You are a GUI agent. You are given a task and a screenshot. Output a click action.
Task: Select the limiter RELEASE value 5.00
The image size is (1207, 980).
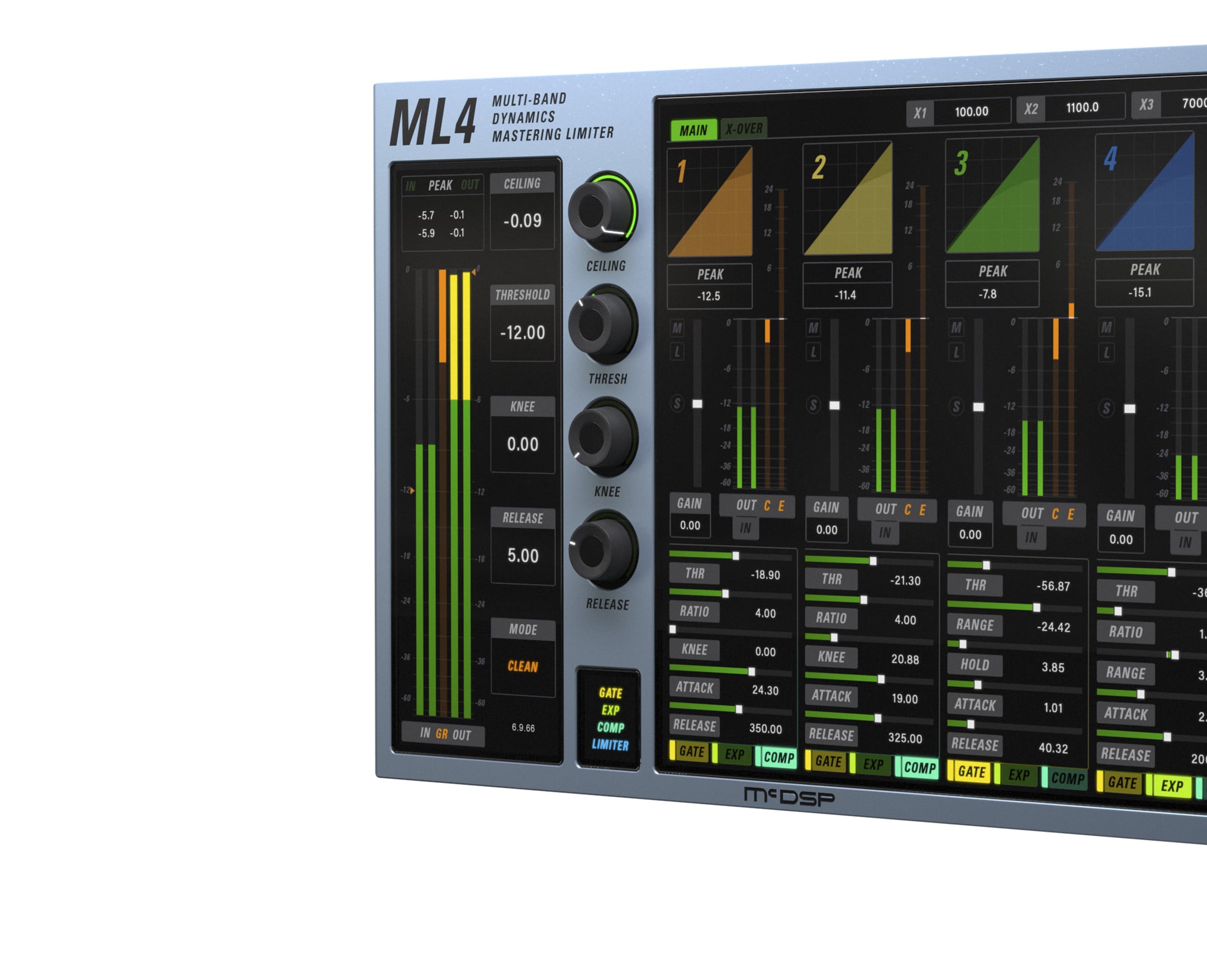coord(523,555)
